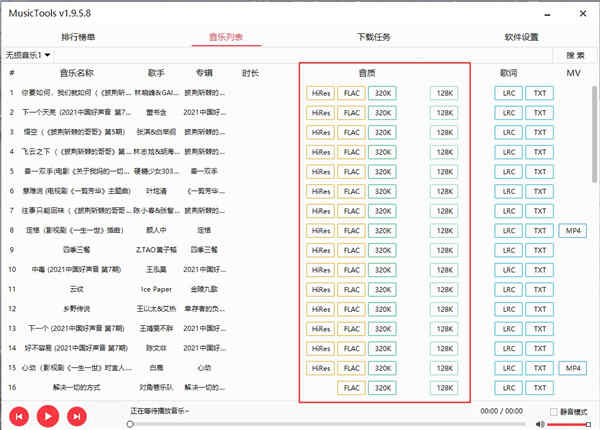600x430 pixels.
Task: Minimize the MusicTools window
Action: point(548,14)
